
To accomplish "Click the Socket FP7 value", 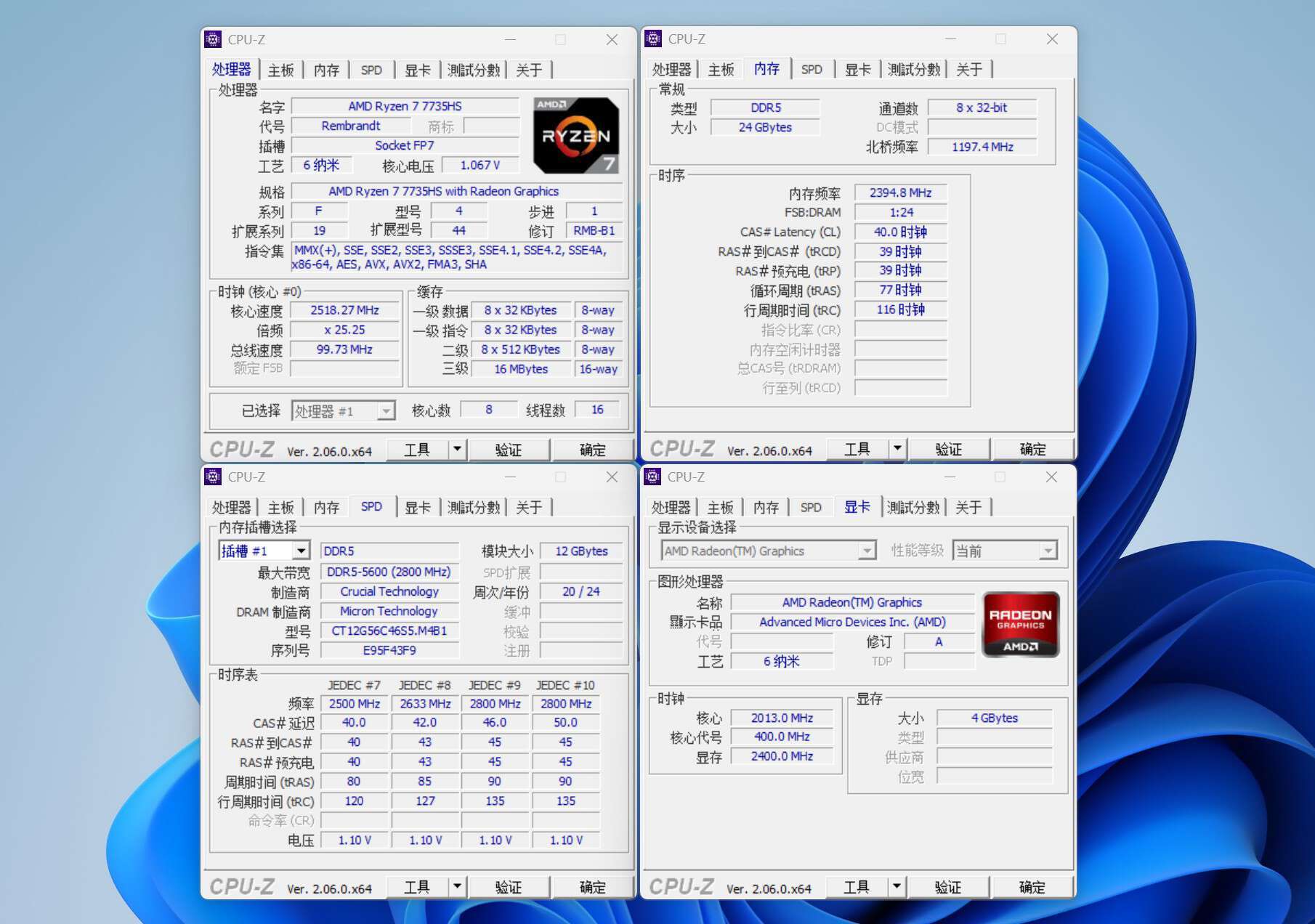I will point(405,145).
